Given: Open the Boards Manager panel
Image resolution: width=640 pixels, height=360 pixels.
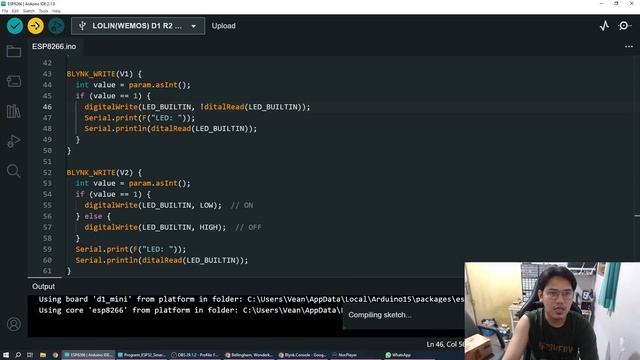Looking at the screenshot, I should coord(13,81).
